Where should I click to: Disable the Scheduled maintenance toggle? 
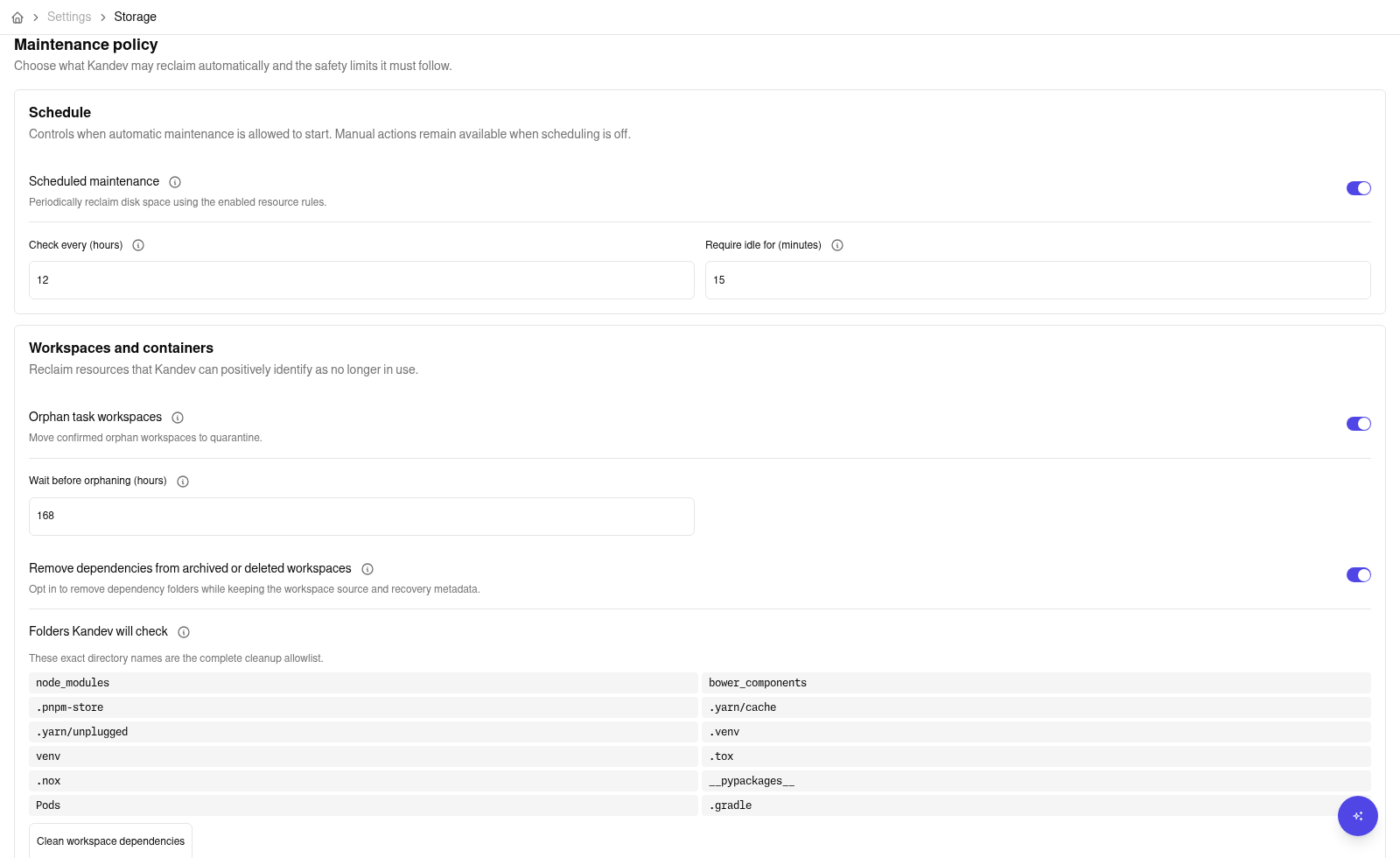[1359, 188]
